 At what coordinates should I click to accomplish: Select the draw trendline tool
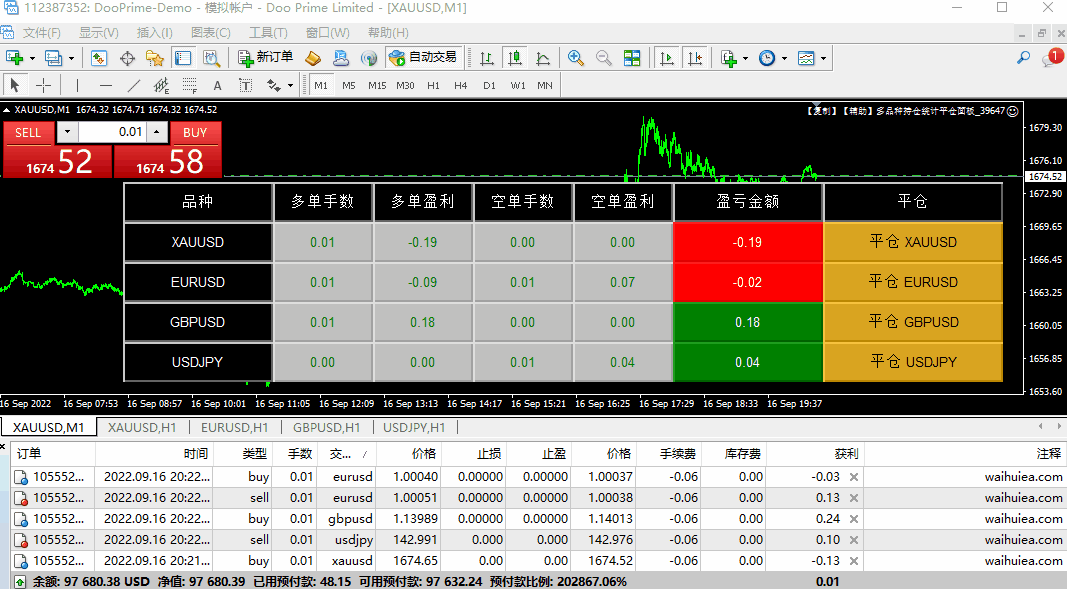pos(133,85)
